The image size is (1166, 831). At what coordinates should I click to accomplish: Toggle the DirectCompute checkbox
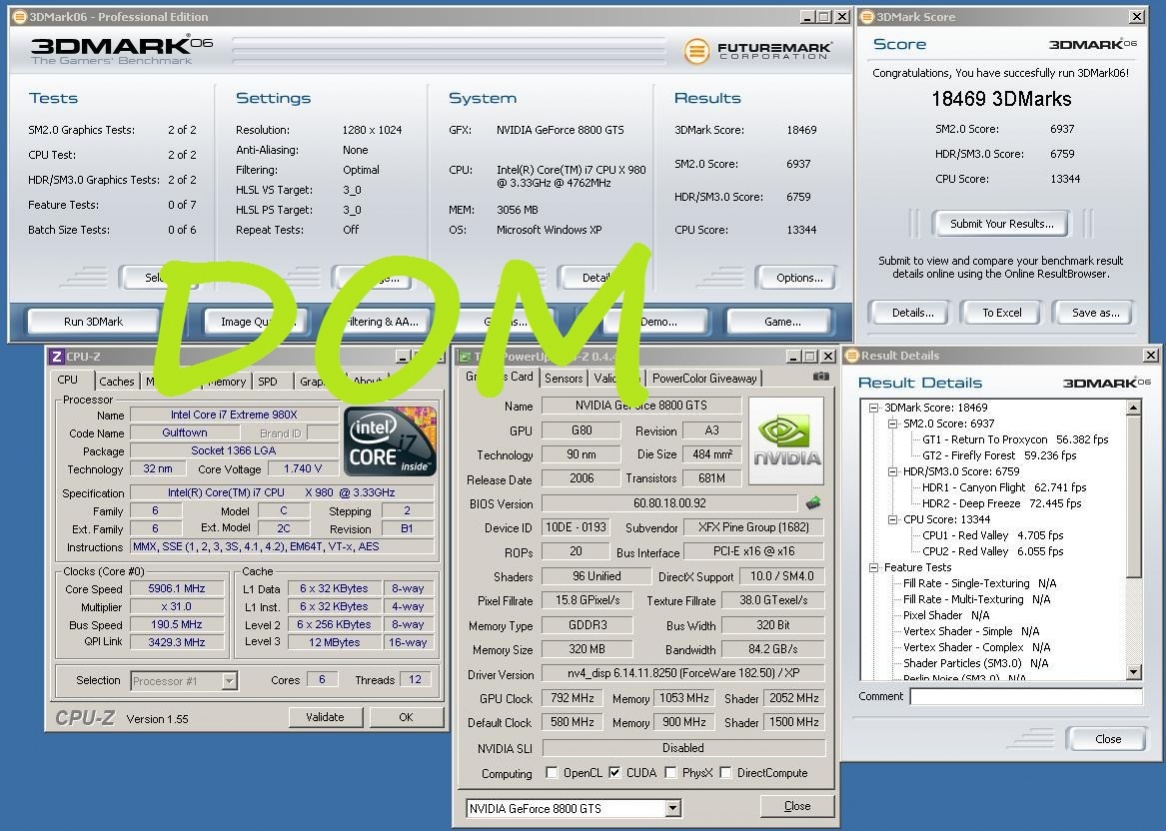726,773
